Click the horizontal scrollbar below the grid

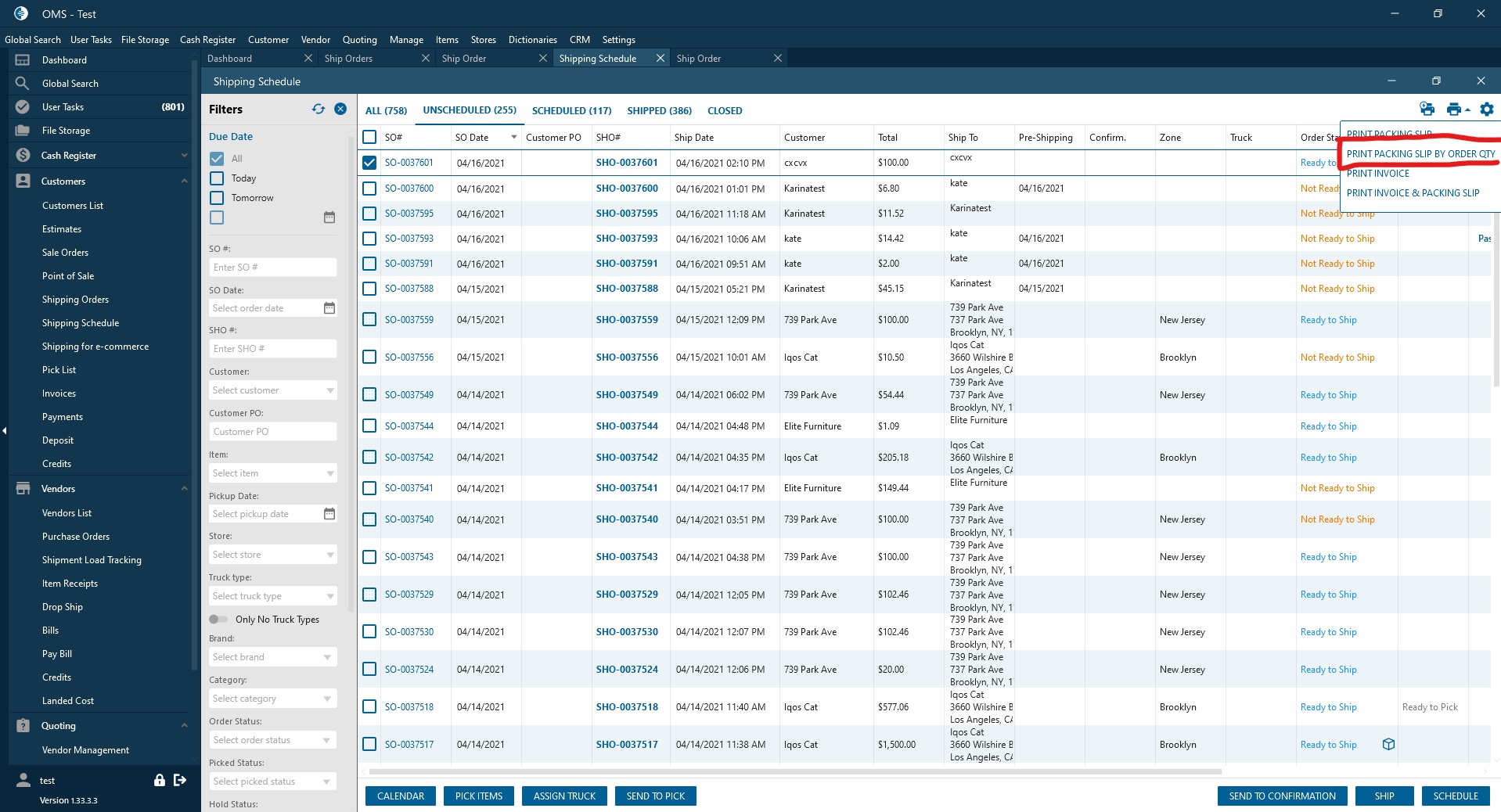794,771
